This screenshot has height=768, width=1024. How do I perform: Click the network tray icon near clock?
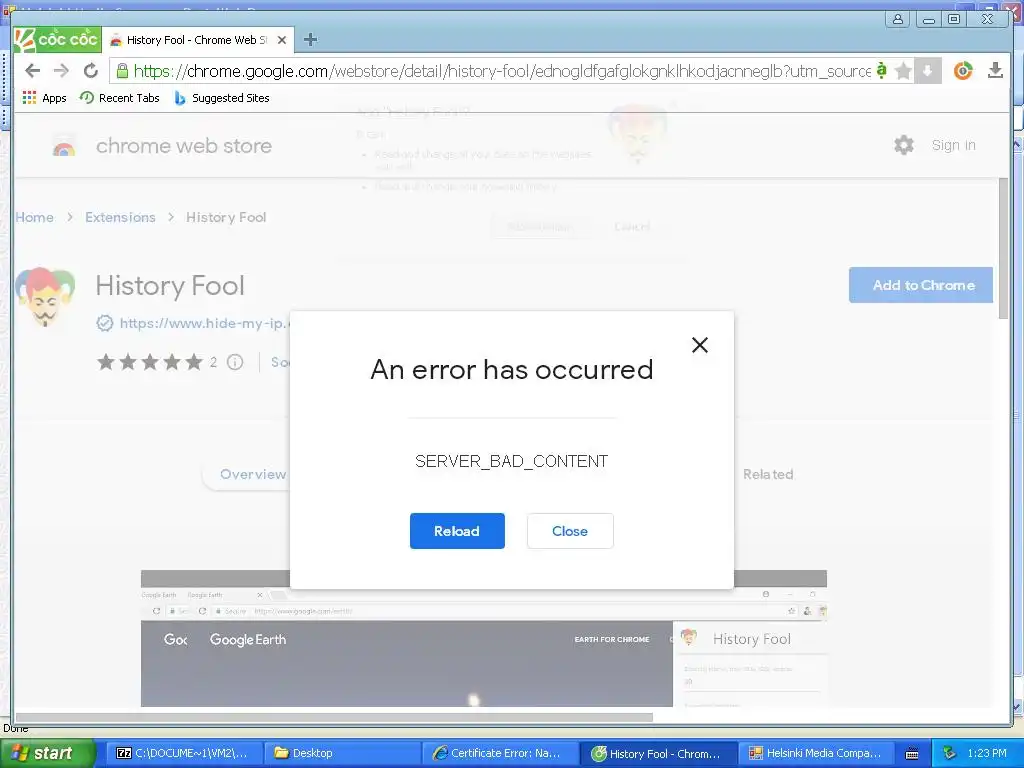950,753
